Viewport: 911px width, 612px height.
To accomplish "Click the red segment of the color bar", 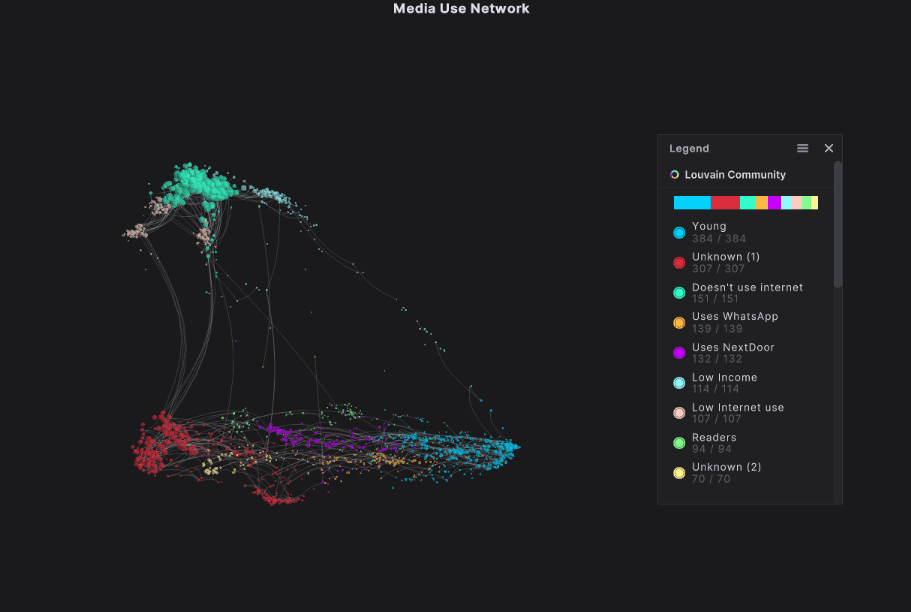I will coord(725,202).
